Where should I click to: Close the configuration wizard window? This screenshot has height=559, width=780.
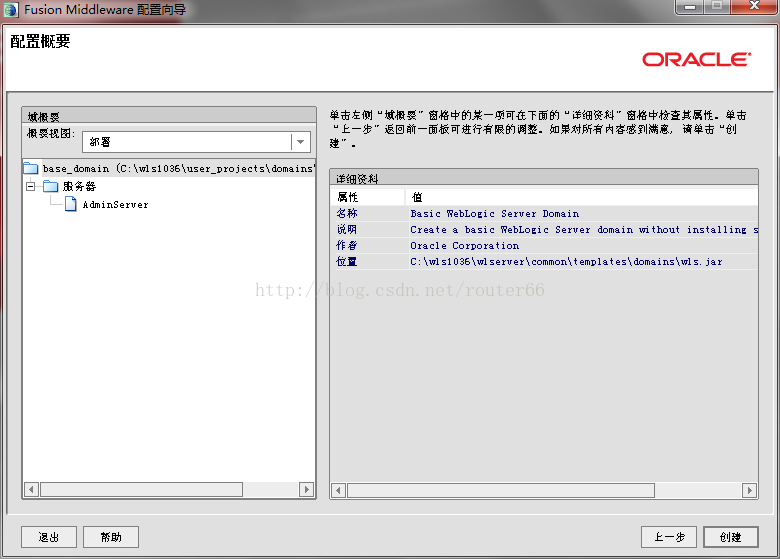pos(755,6)
